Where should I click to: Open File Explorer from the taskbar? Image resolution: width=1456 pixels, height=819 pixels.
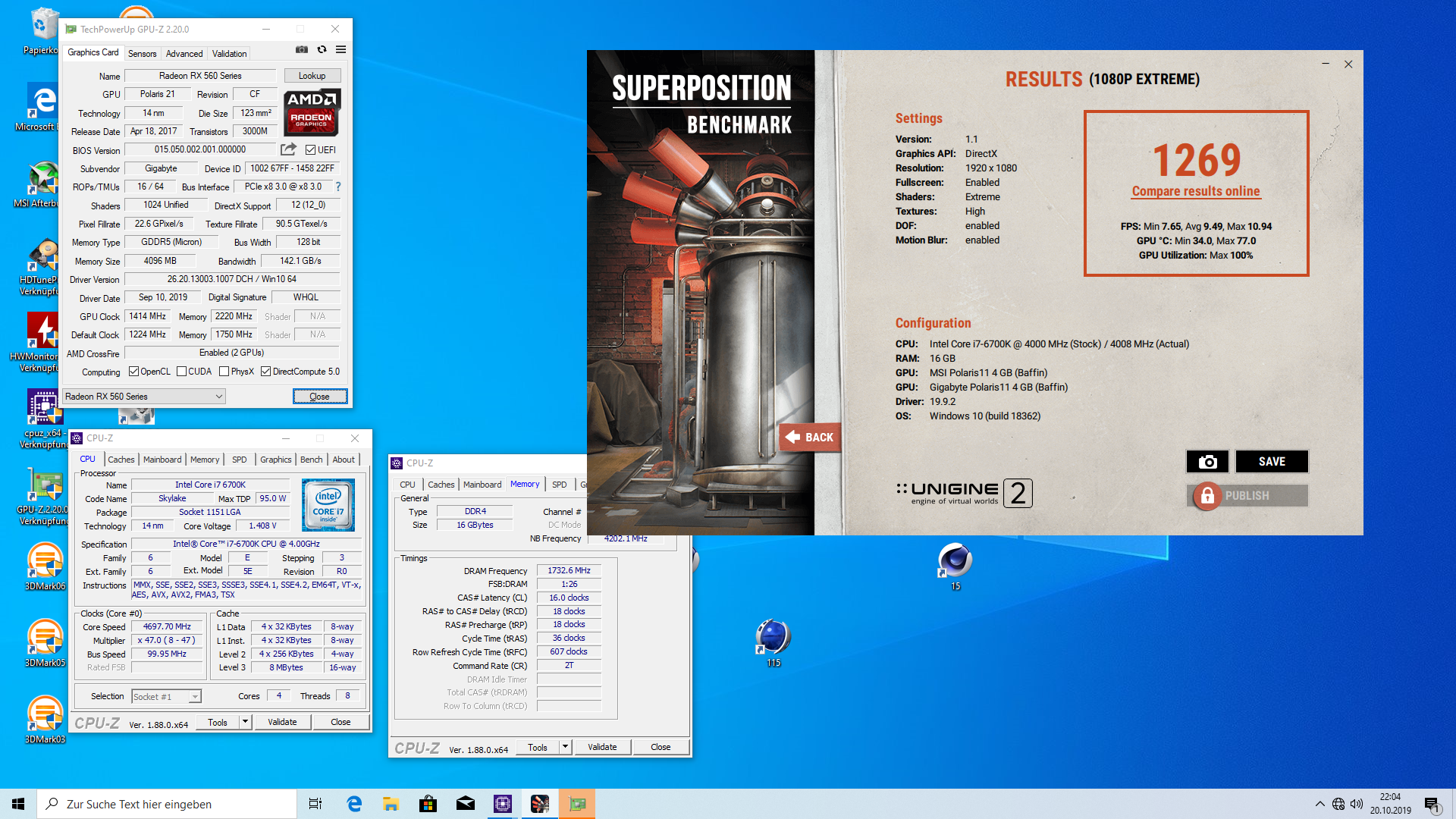pyautogui.click(x=391, y=804)
